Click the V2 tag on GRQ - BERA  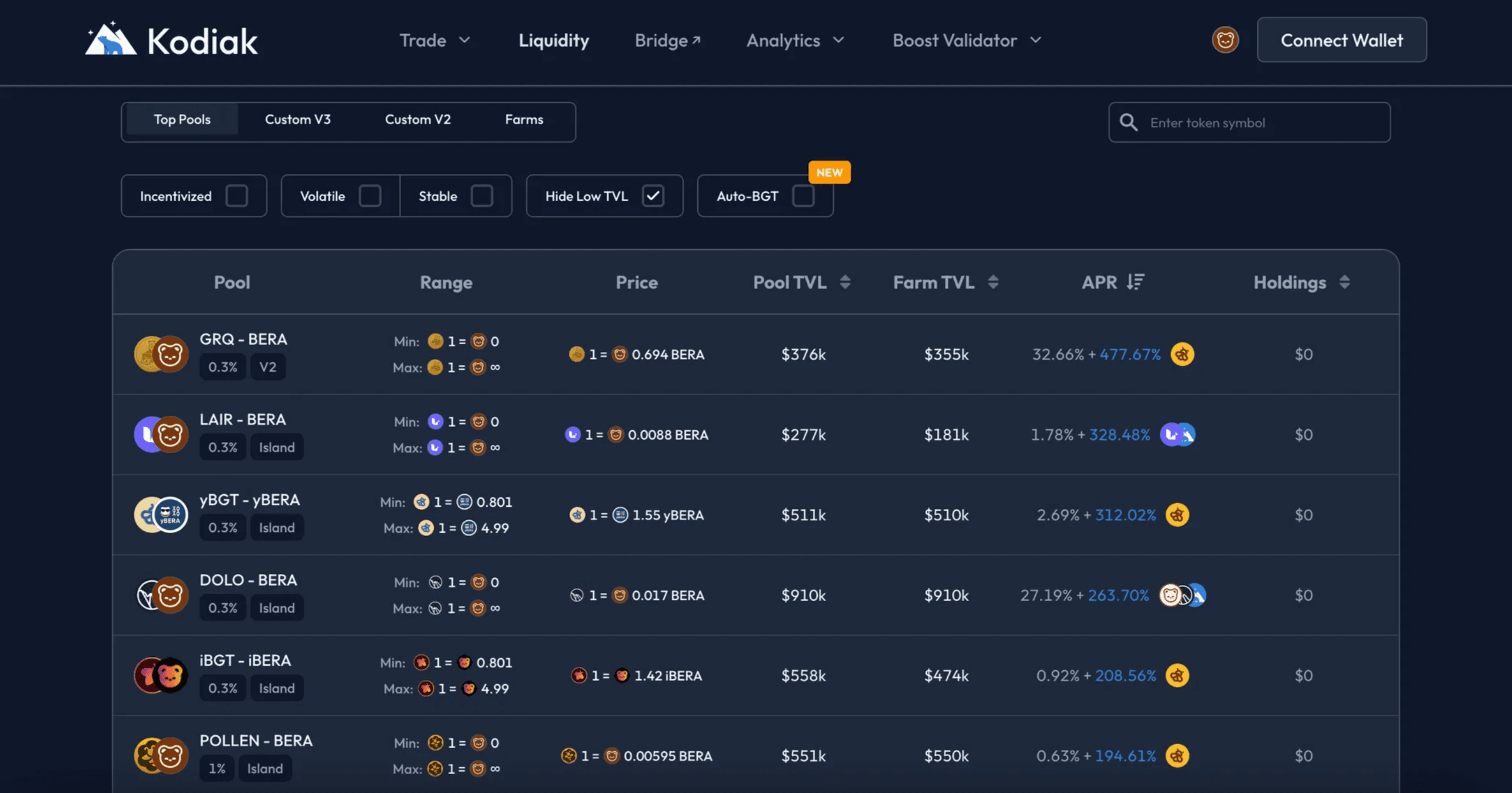point(268,366)
